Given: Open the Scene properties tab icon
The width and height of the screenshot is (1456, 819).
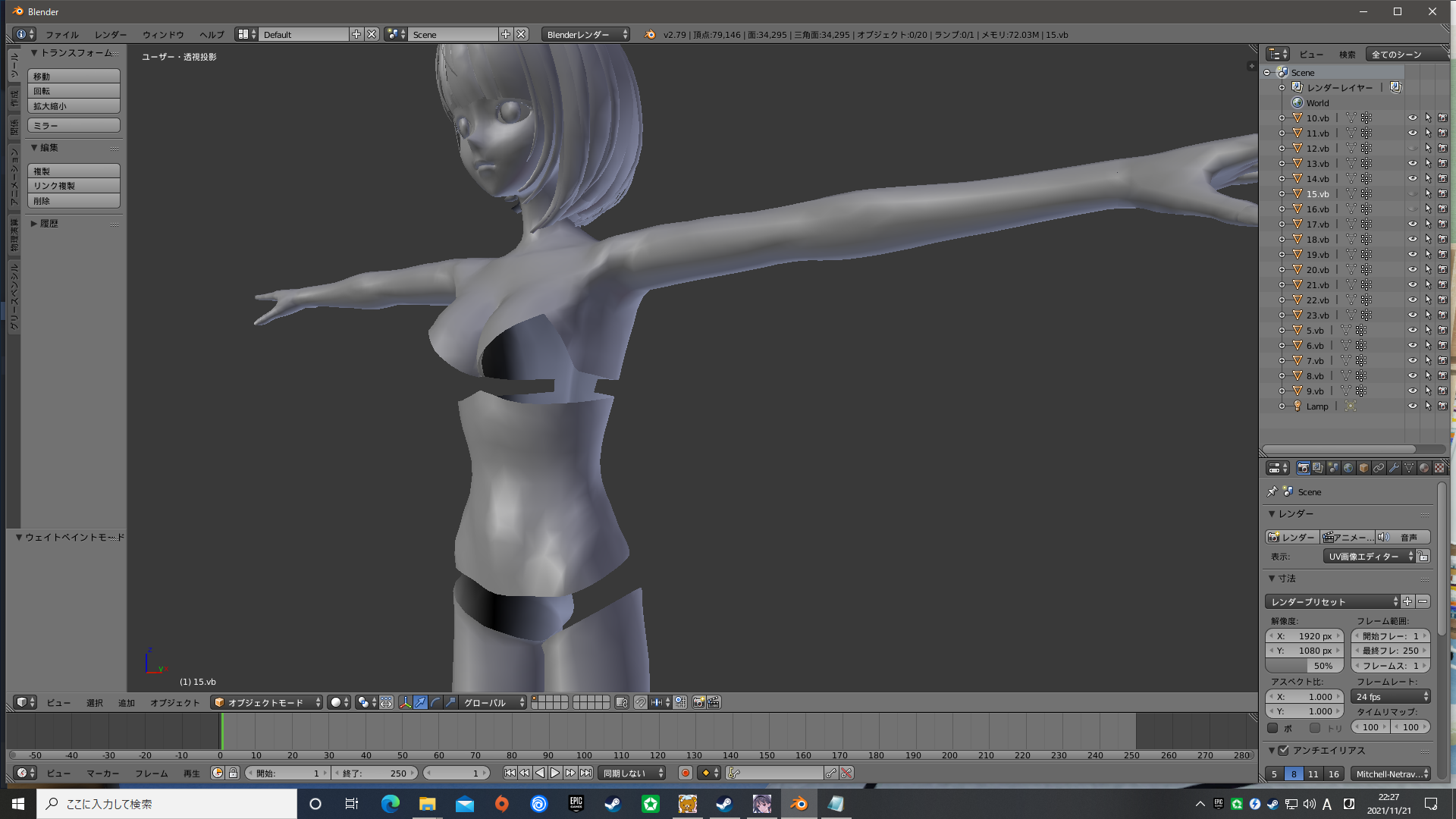Looking at the screenshot, I should click(1333, 468).
